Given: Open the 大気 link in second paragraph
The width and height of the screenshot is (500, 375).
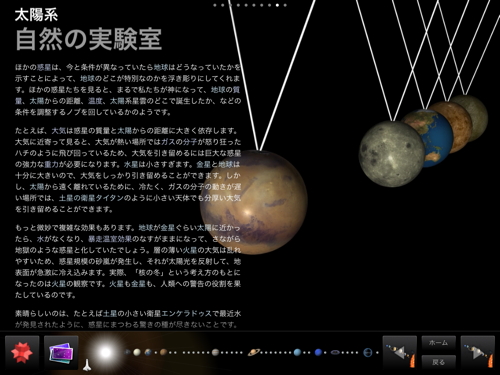Looking at the screenshot, I should [59, 131].
